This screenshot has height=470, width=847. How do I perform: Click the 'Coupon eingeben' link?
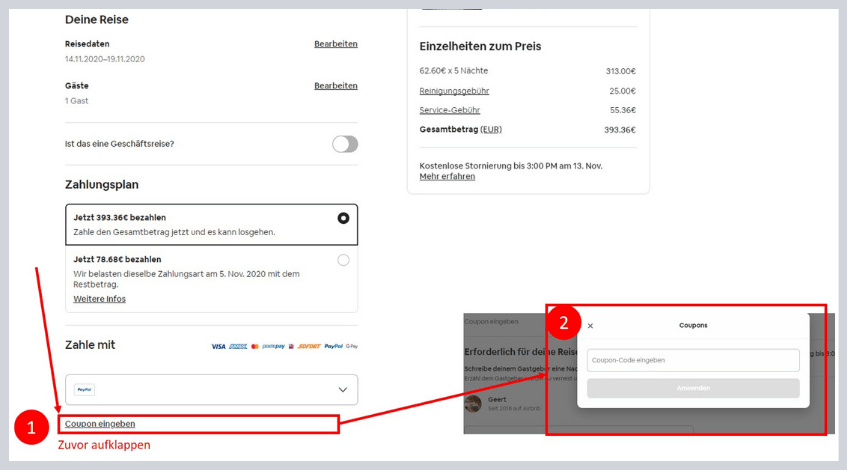pyautogui.click(x=100, y=424)
